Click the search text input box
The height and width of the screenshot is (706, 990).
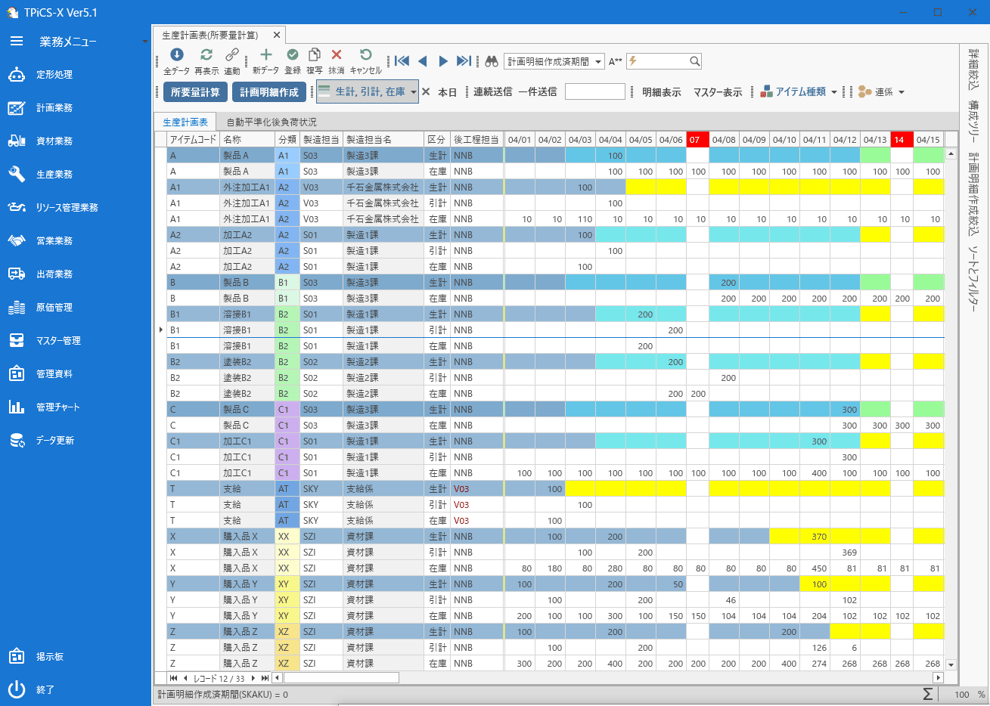pyautogui.click(x=662, y=62)
